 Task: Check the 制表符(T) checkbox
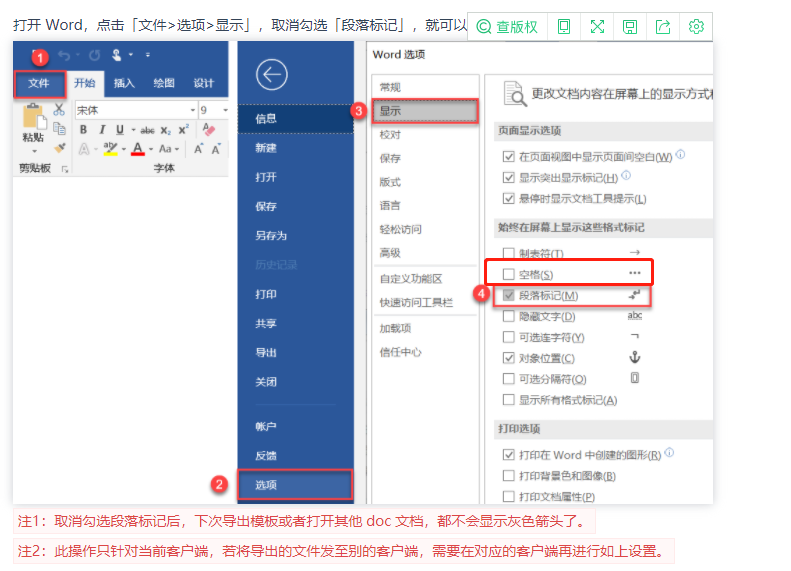click(508, 253)
